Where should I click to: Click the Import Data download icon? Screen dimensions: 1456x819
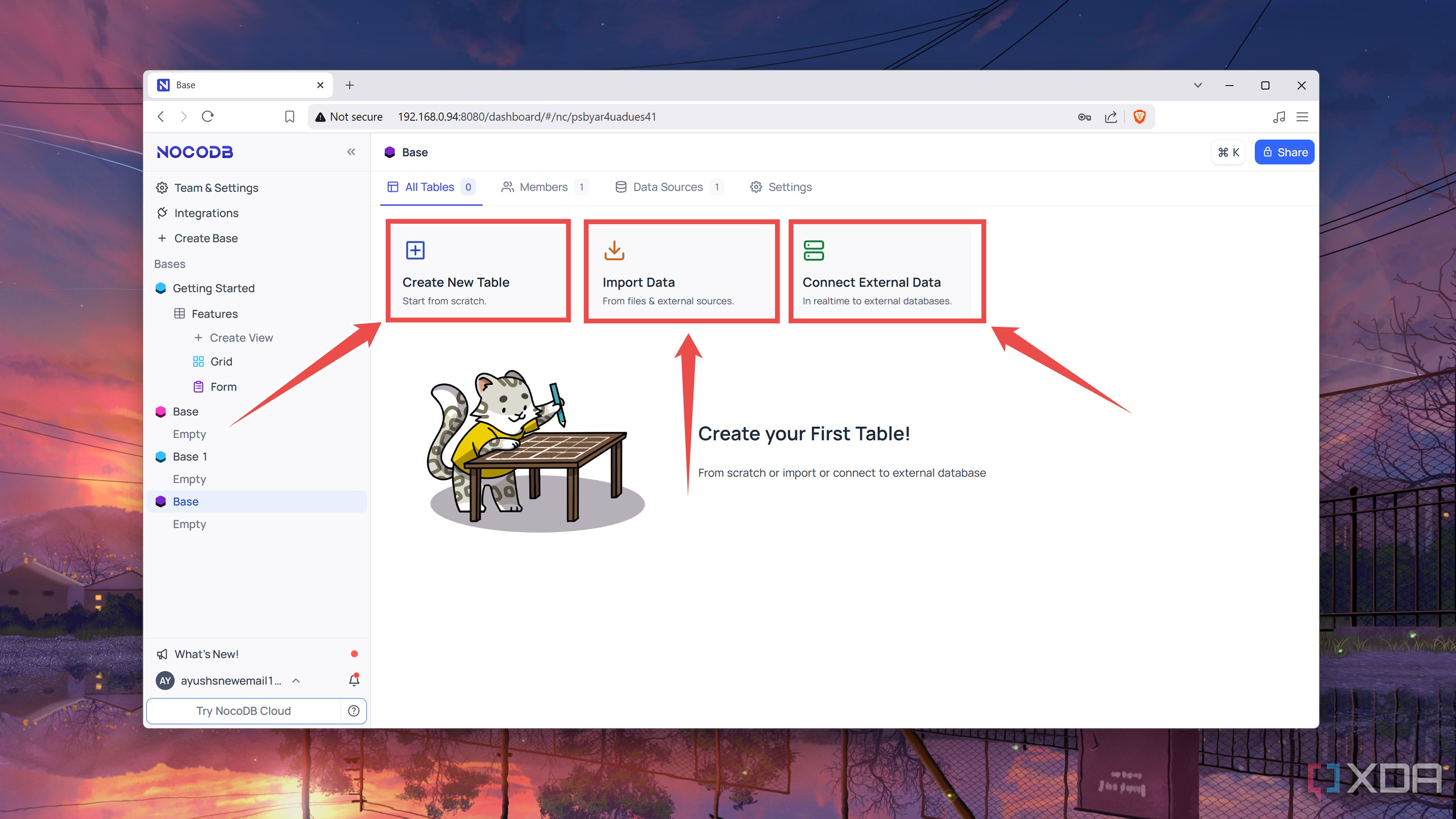[x=614, y=250]
